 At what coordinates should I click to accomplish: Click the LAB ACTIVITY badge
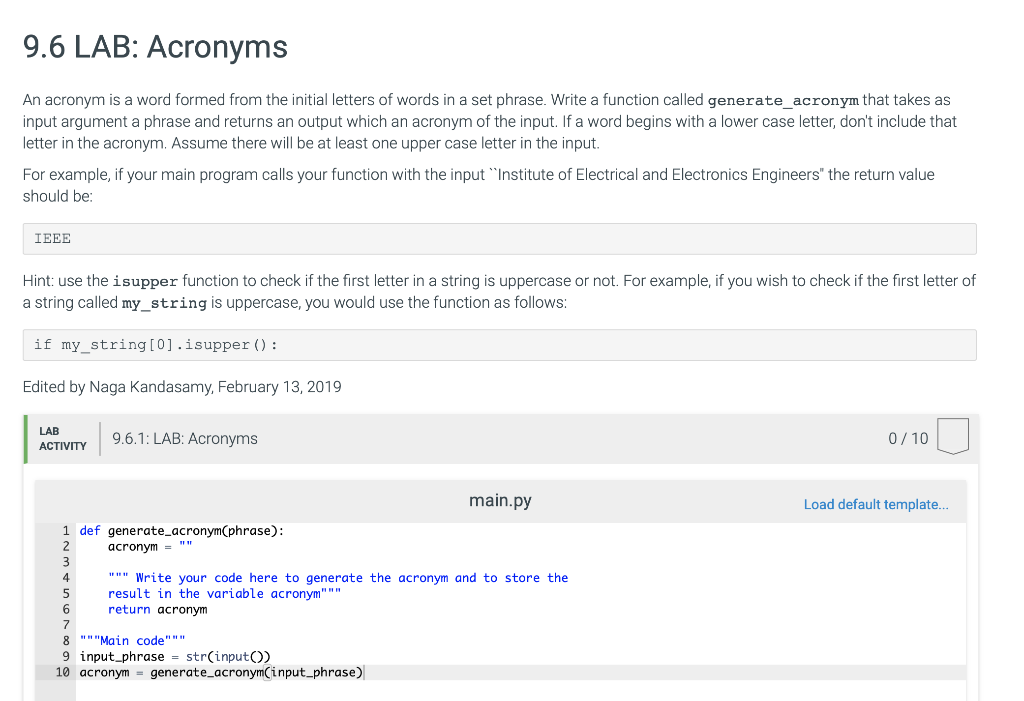point(61,438)
